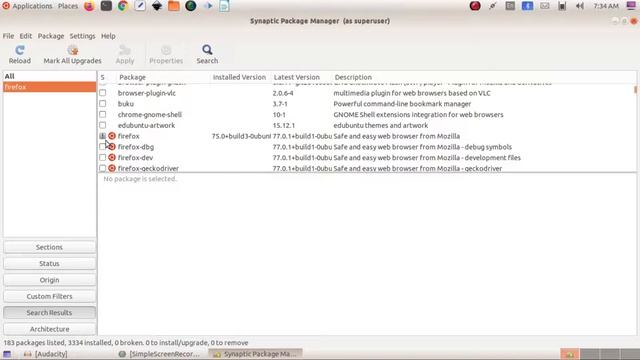The width and height of the screenshot is (640, 360).
Task: Click the clock showing 7:34 AM
Action: pyautogui.click(x=606, y=6)
